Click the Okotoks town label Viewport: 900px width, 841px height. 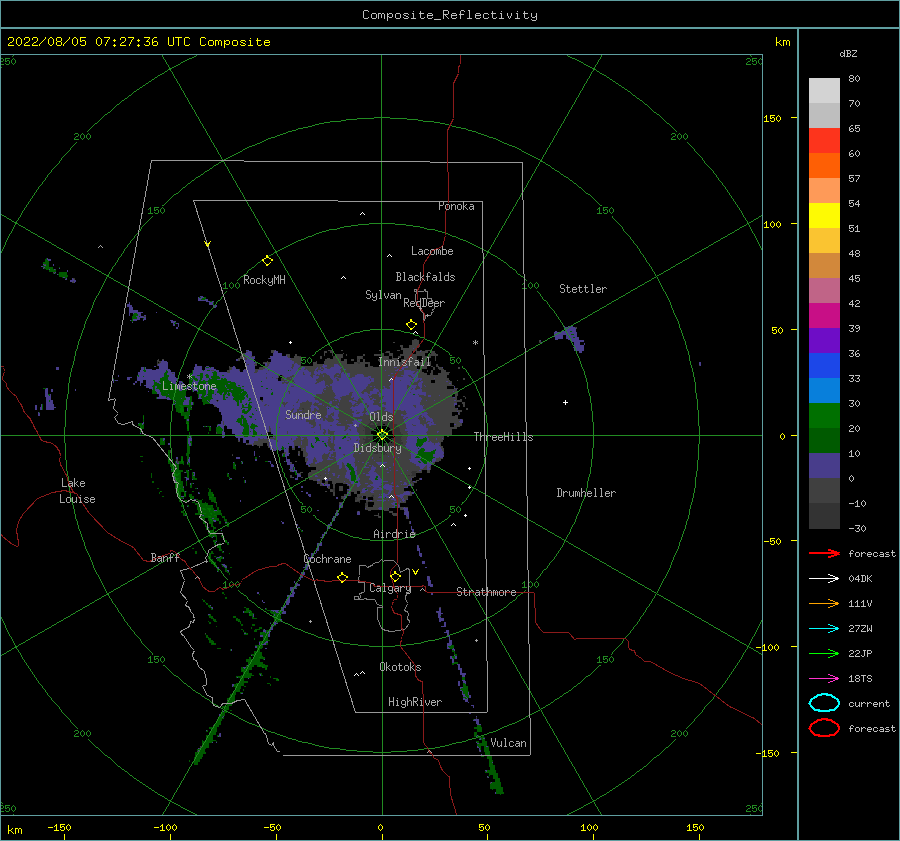pyautogui.click(x=401, y=666)
